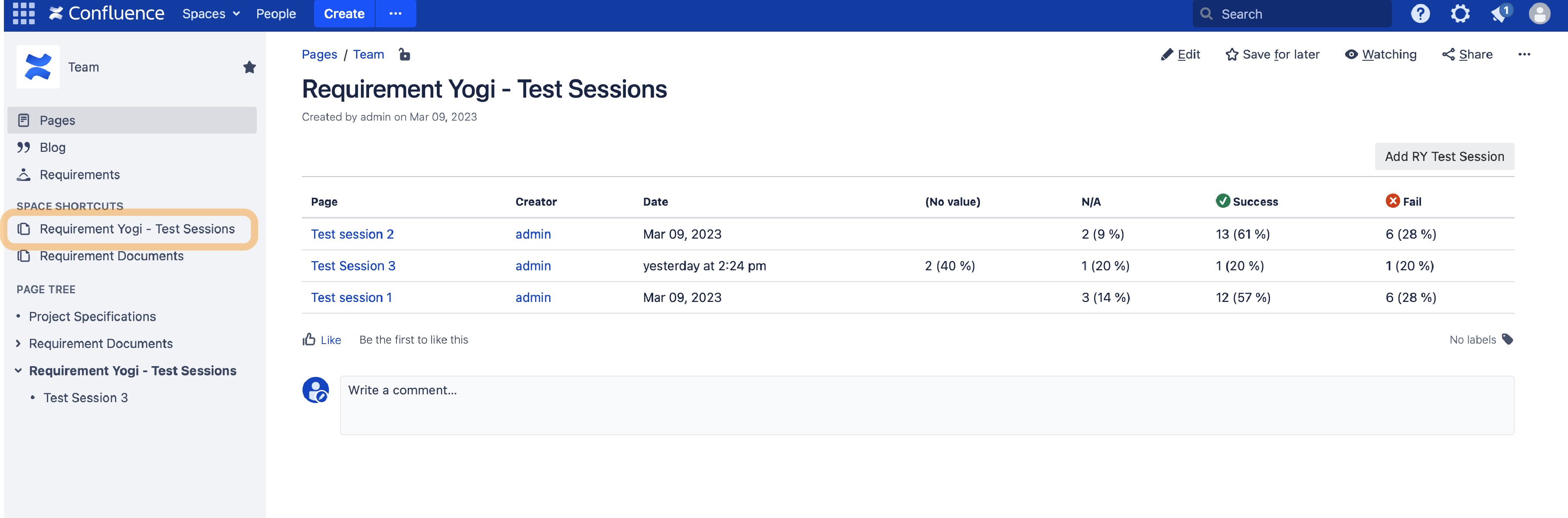Open the app switcher grid icon
This screenshot has height=518, width=1568.
coord(23,13)
